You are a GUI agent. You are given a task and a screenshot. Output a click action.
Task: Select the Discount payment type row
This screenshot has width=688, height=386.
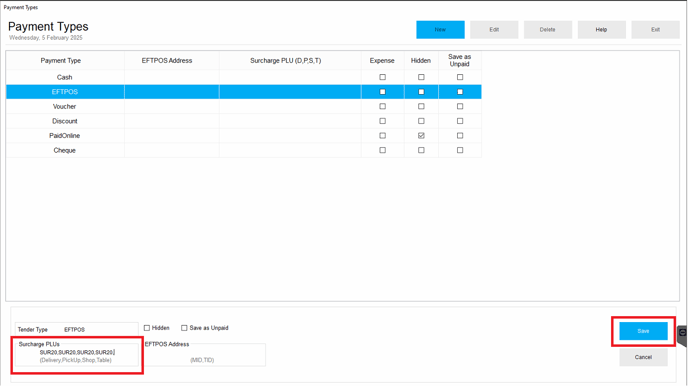244,121
